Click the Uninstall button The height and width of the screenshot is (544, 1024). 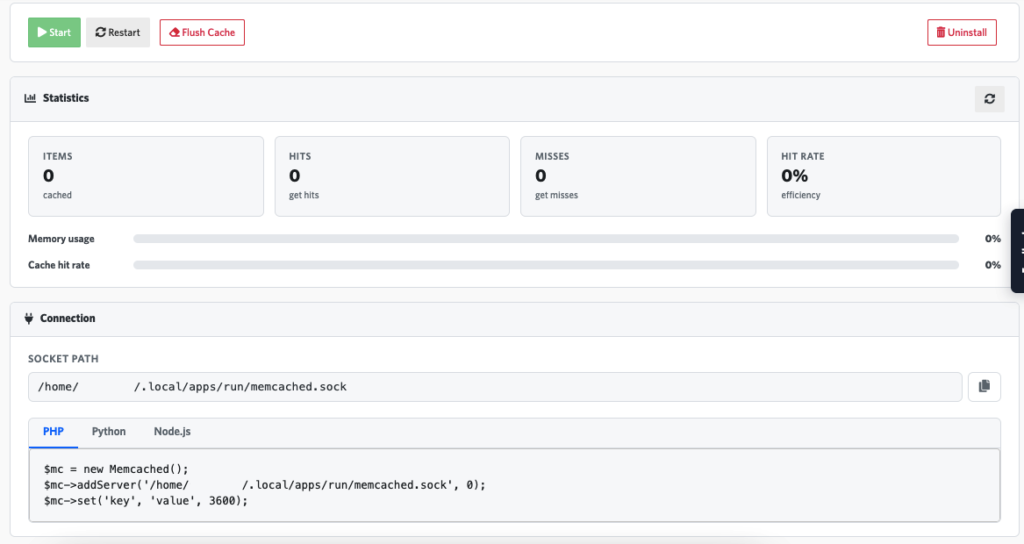[962, 33]
